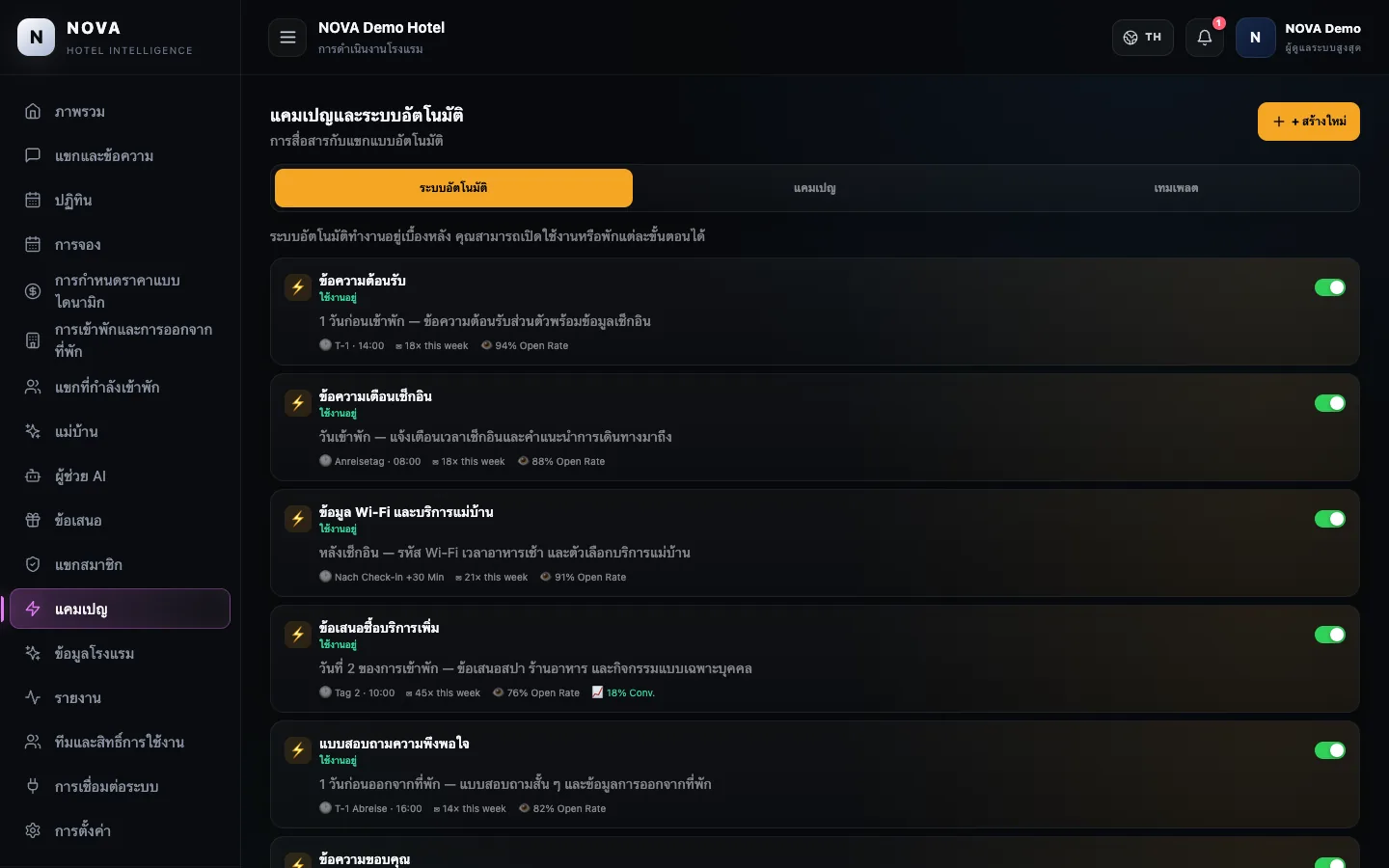Switch to the เทมเพลต tab
The image size is (1389, 868).
(x=1176, y=188)
